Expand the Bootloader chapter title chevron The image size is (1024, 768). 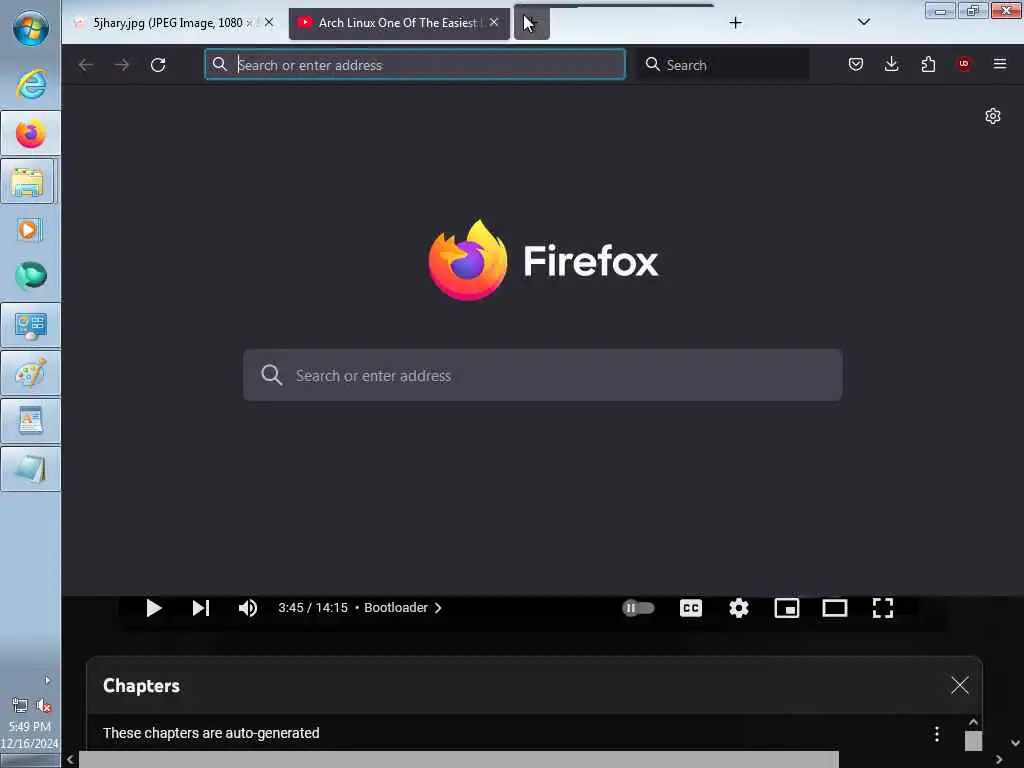[438, 608]
